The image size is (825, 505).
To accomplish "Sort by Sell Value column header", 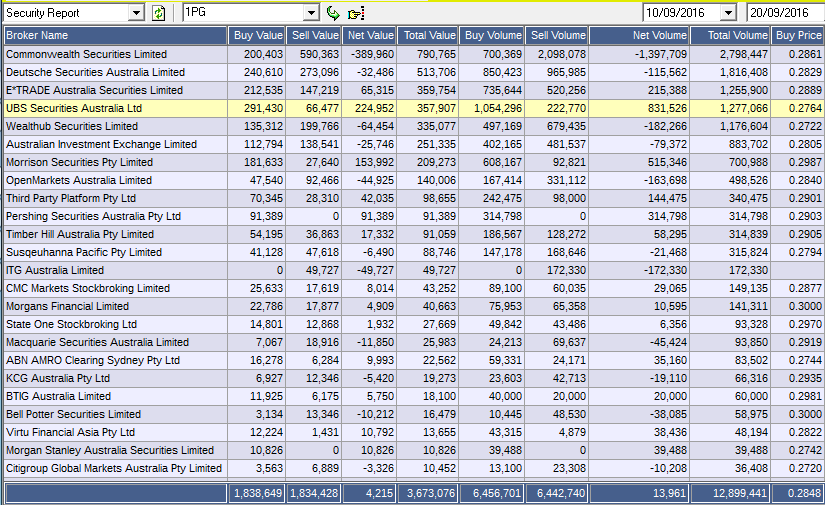I will click(x=314, y=35).
